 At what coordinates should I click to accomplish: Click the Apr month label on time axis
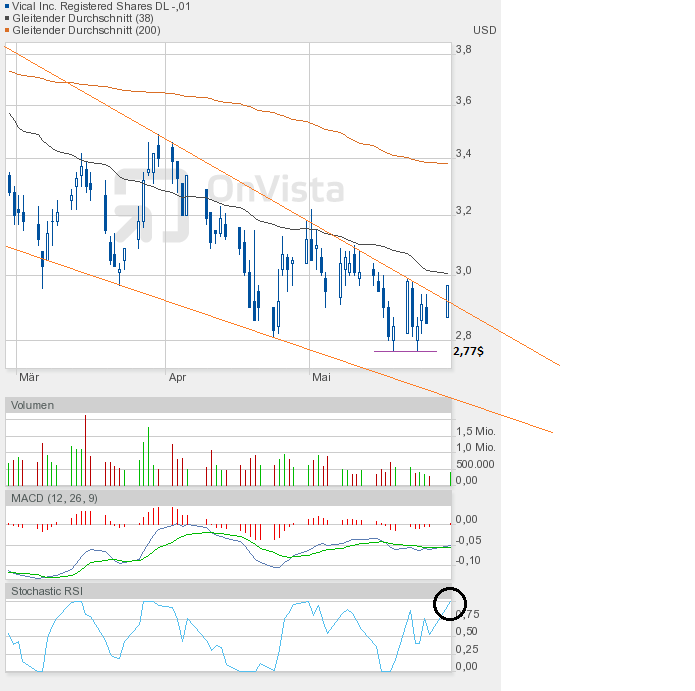click(177, 377)
